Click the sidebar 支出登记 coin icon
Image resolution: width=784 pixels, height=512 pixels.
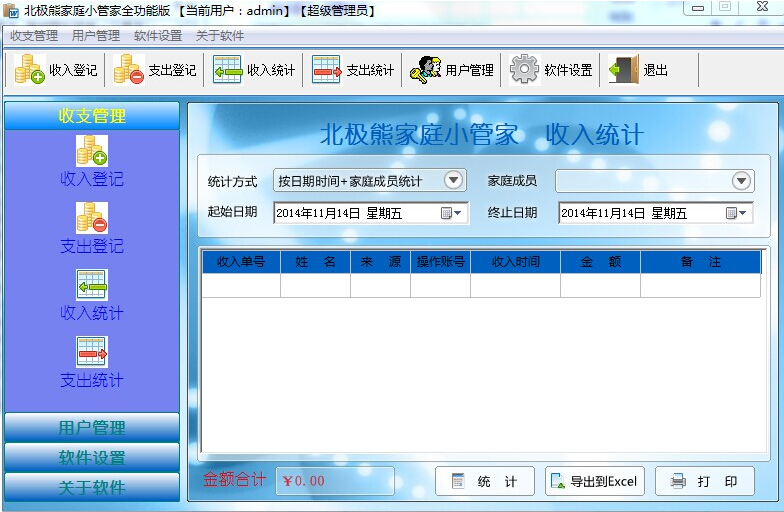click(x=92, y=218)
